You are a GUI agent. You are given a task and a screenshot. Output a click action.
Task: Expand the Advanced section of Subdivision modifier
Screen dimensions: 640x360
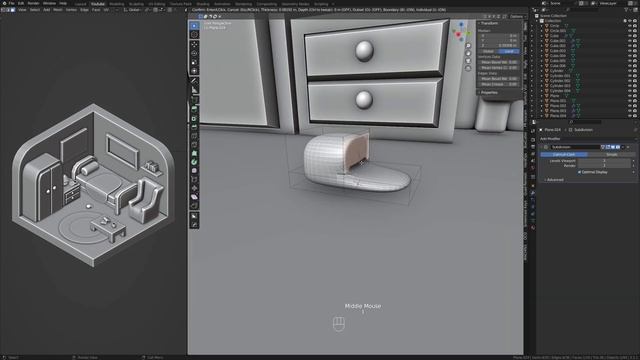point(554,180)
